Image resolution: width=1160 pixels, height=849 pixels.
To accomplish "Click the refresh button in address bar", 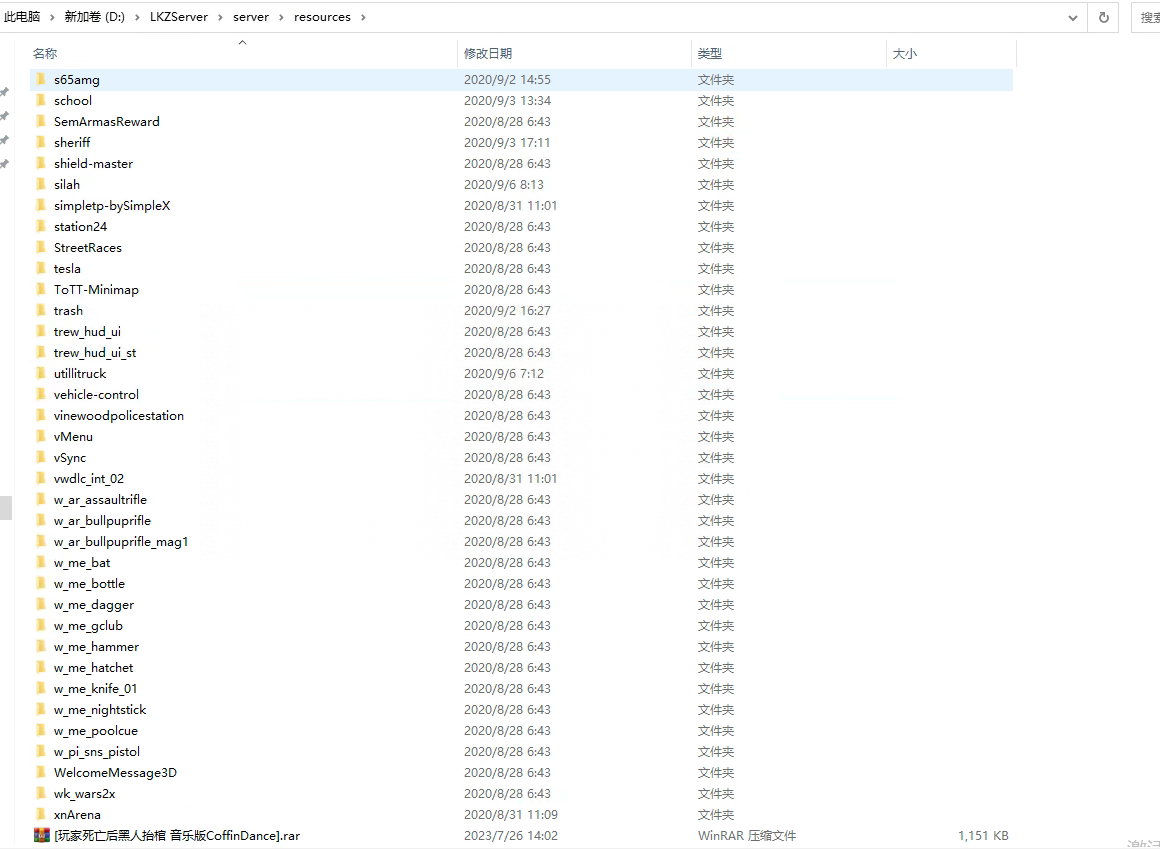I will [x=1104, y=17].
